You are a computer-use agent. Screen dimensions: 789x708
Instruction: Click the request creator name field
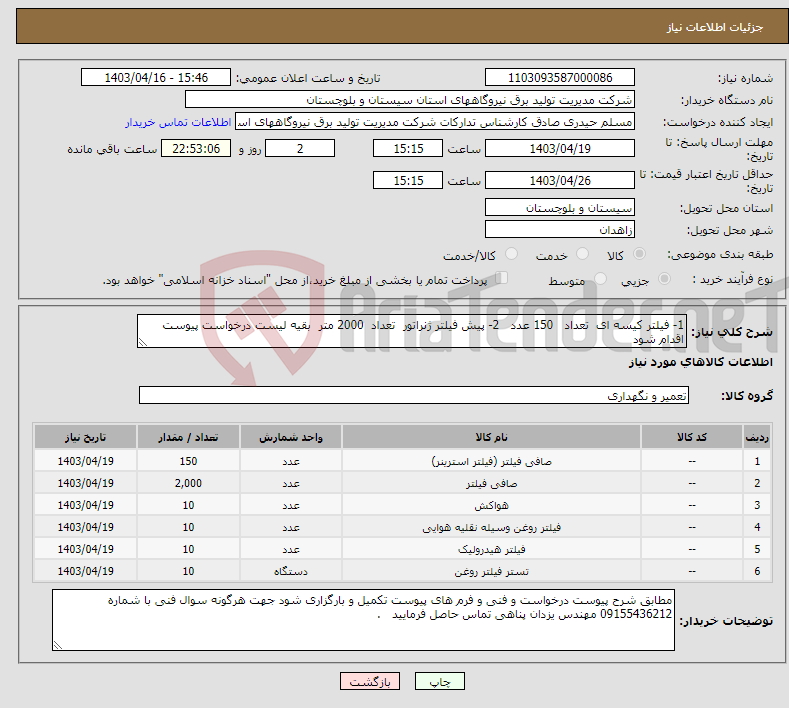pyautogui.click(x=435, y=122)
